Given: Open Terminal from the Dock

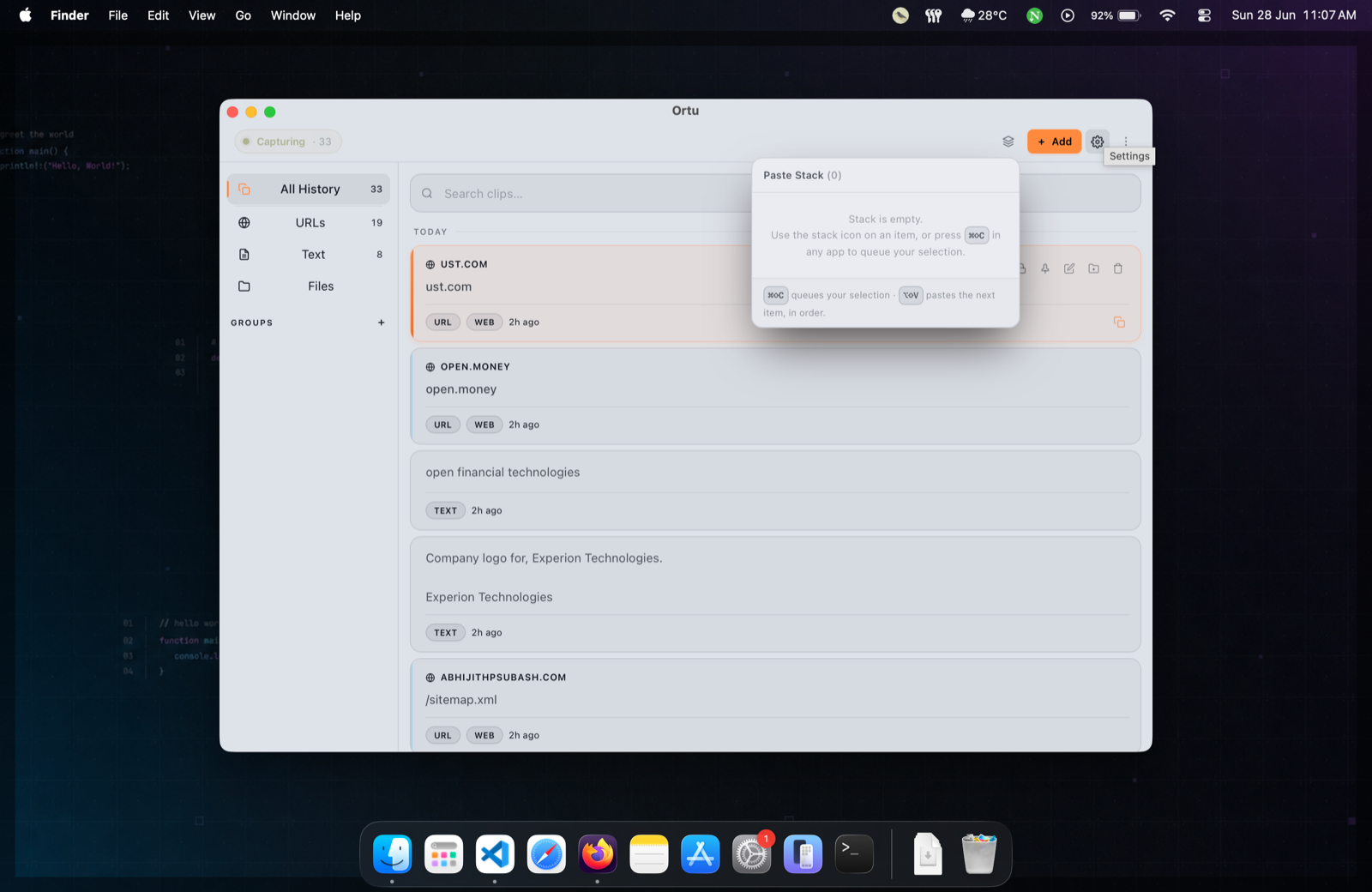Looking at the screenshot, I should [x=854, y=854].
